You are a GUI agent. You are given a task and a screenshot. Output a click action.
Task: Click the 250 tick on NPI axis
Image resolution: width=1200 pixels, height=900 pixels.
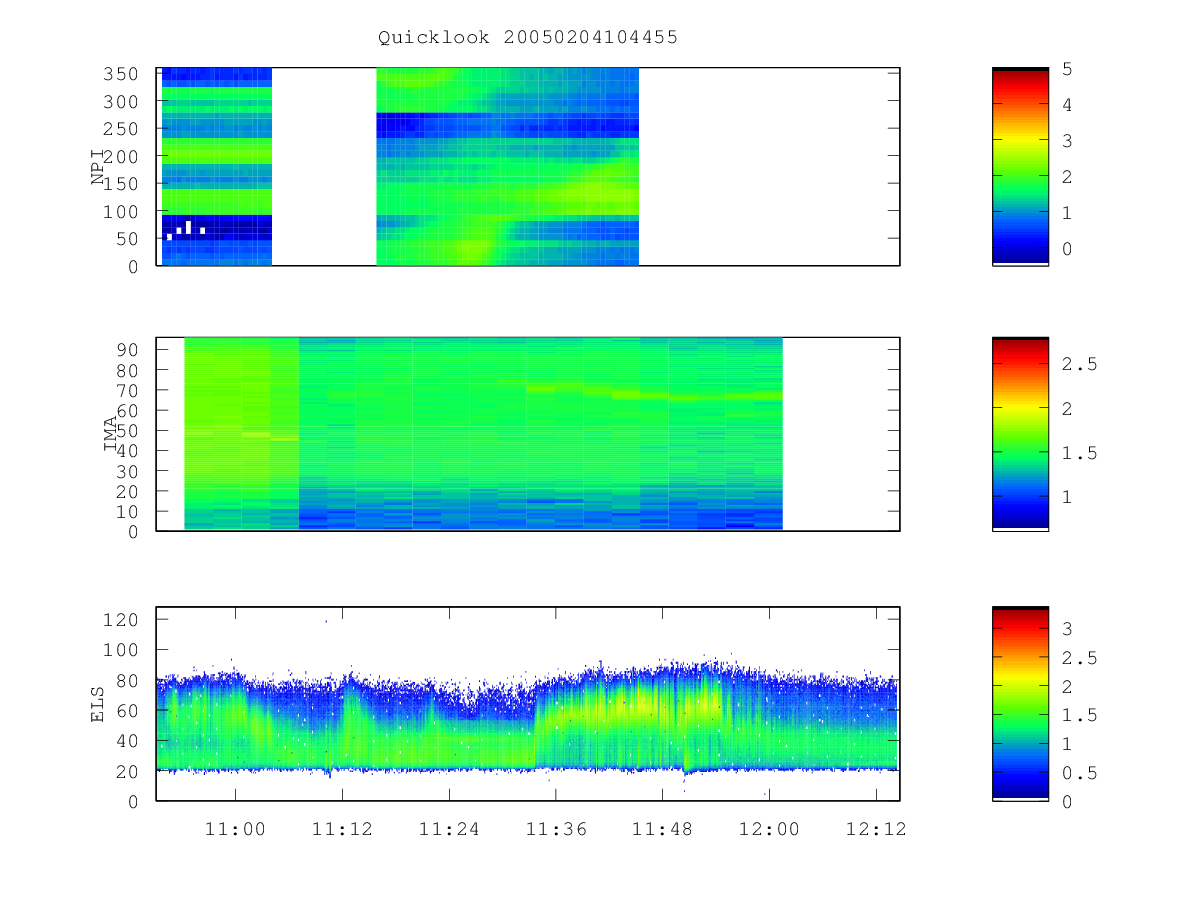pos(122,129)
